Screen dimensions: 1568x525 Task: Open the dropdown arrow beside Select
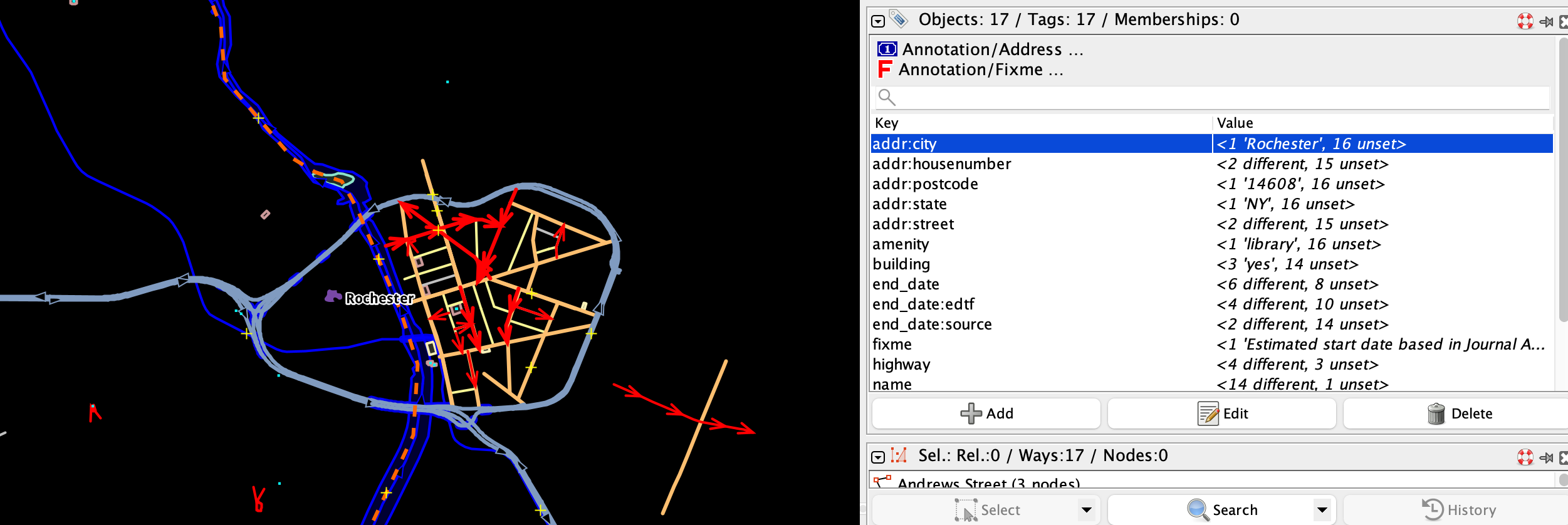(x=1087, y=510)
